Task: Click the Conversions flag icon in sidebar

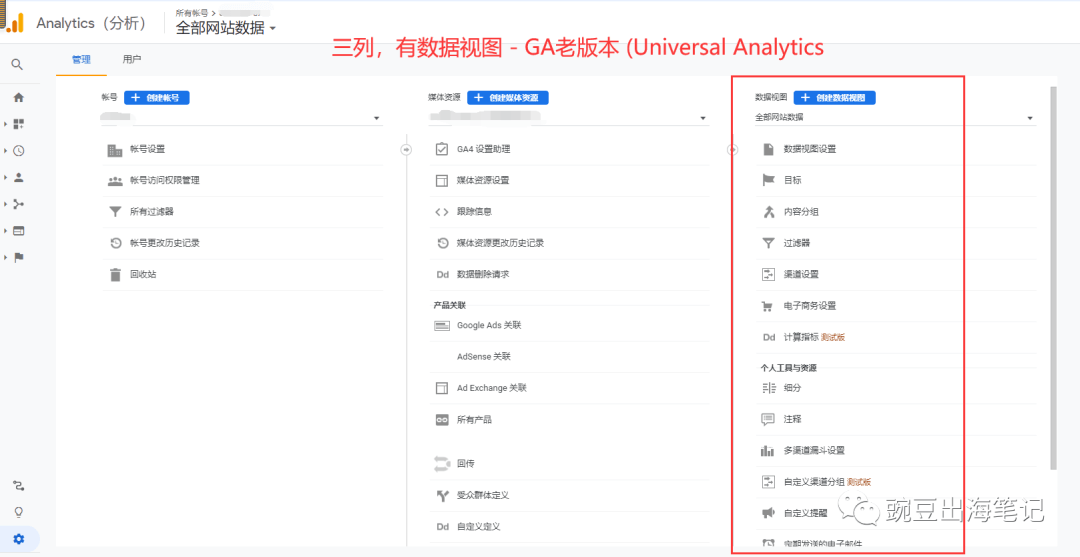Action: [x=18, y=257]
